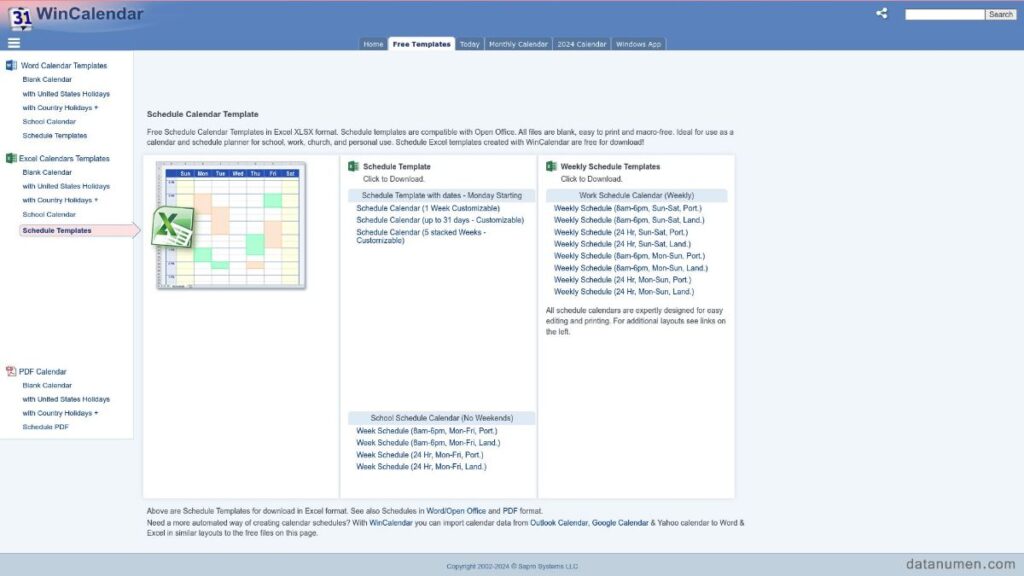Download Weekly Schedule 8am-6pm Sun-Sat Port.
The image size is (1024, 576).
point(628,208)
